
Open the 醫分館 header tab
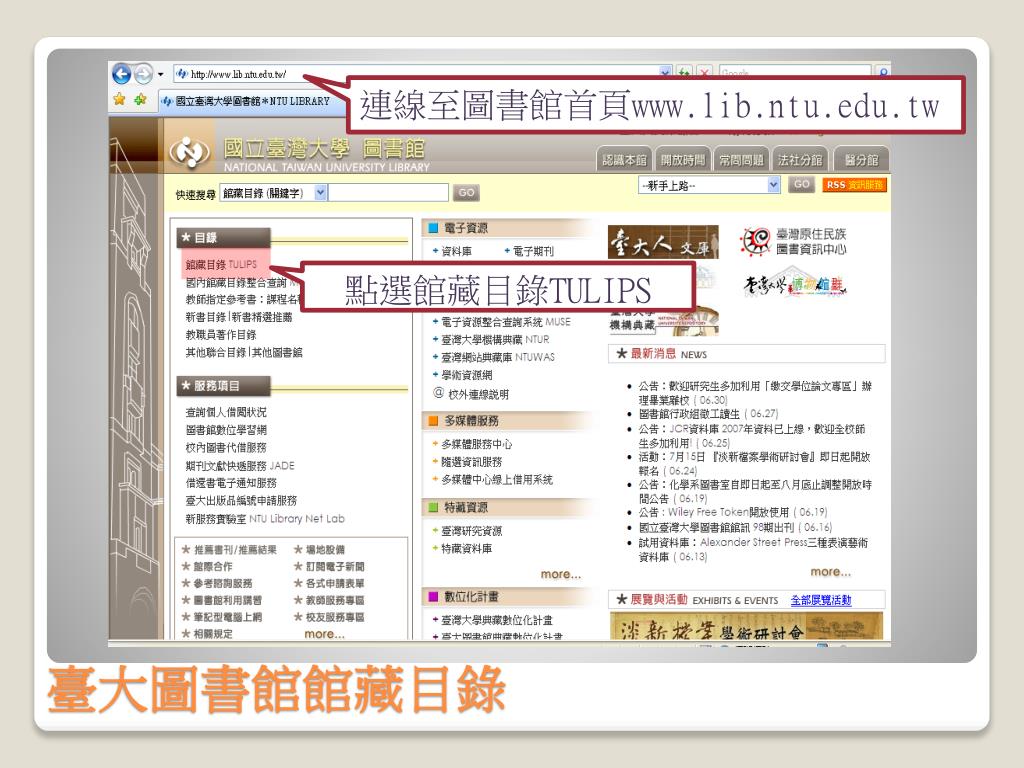pyautogui.click(x=861, y=159)
